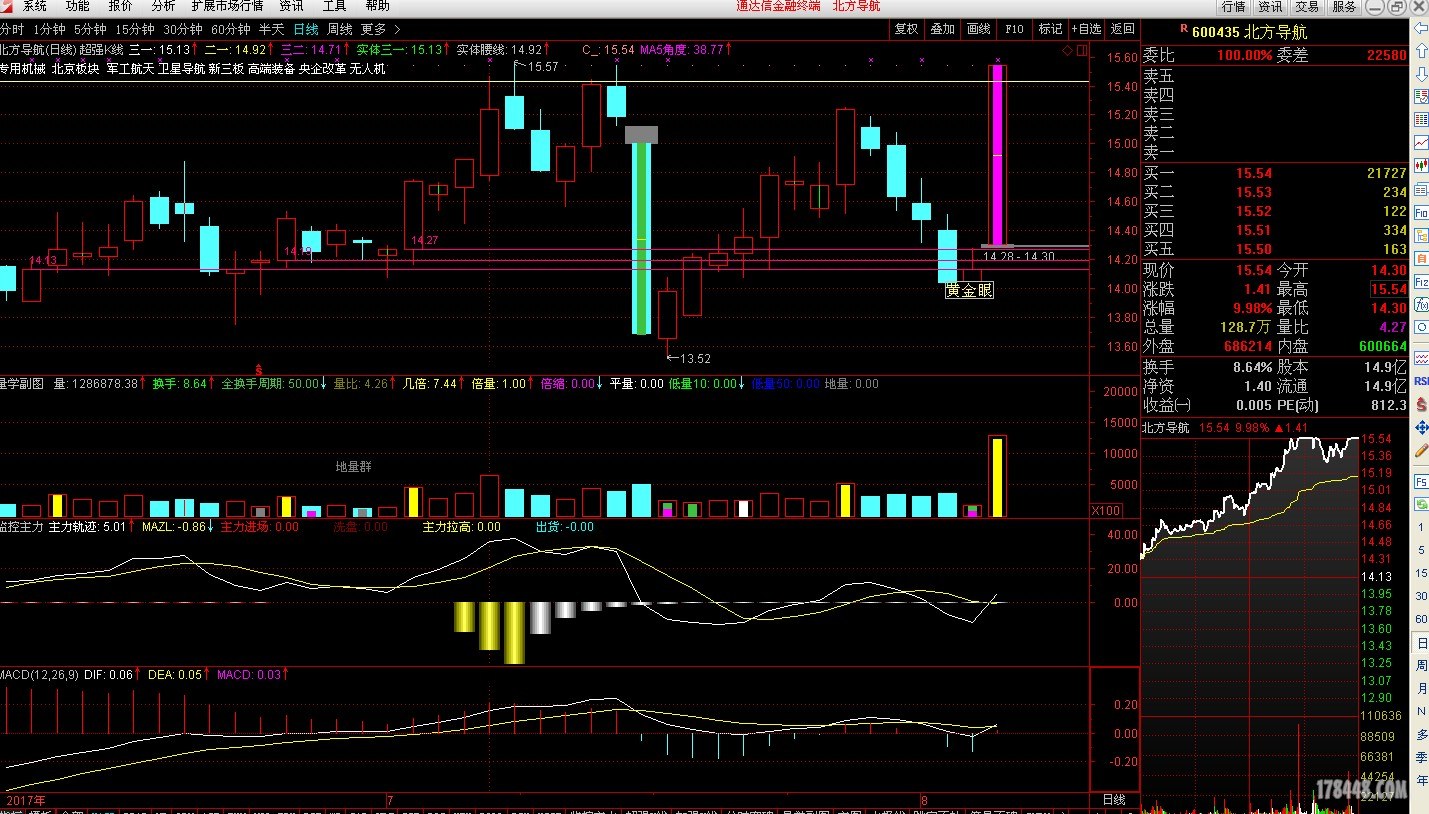Open the 工具 menu
The height and width of the screenshot is (814, 1429).
pos(334,6)
